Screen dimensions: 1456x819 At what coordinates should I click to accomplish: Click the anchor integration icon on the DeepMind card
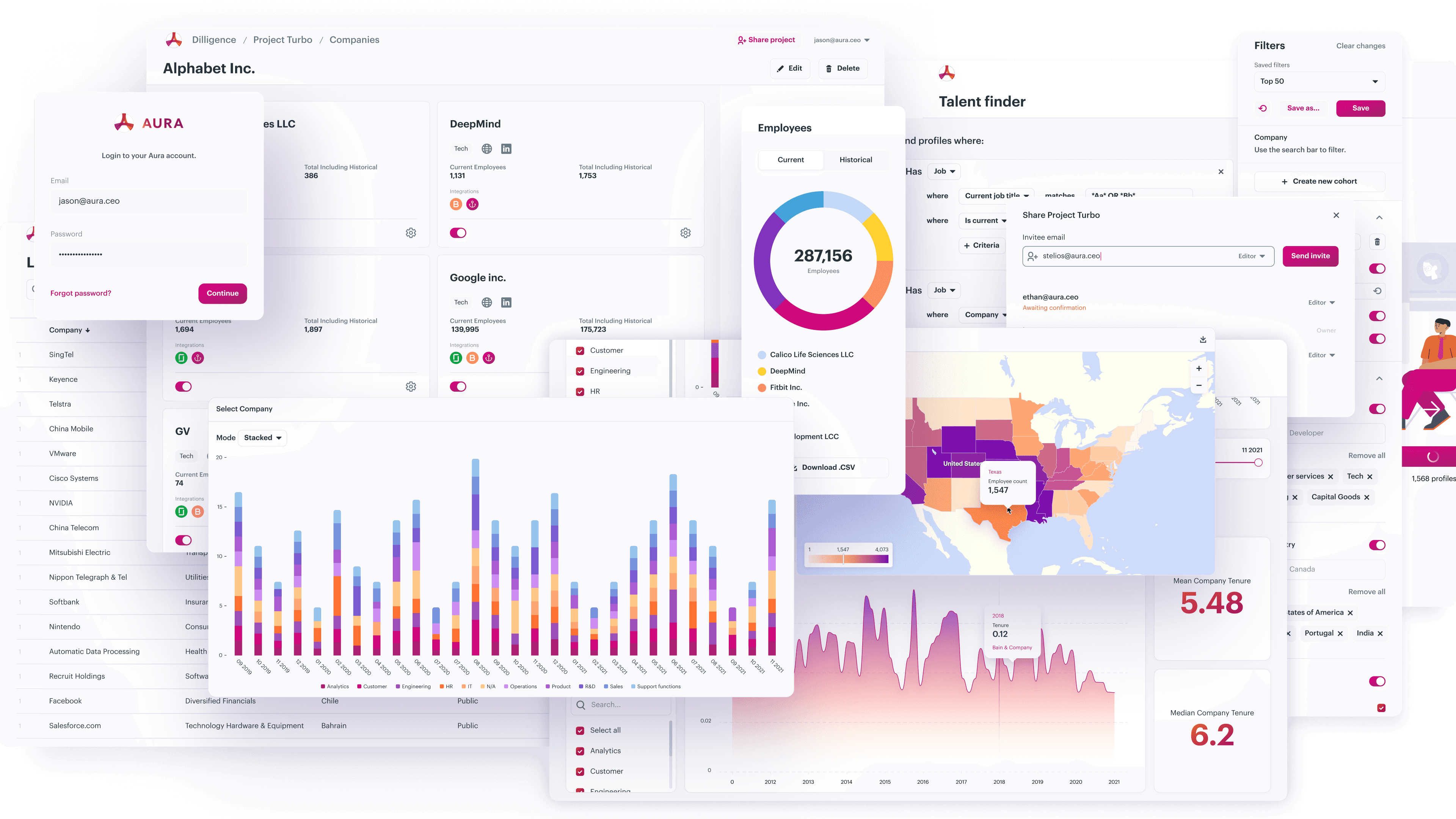pos(472,204)
